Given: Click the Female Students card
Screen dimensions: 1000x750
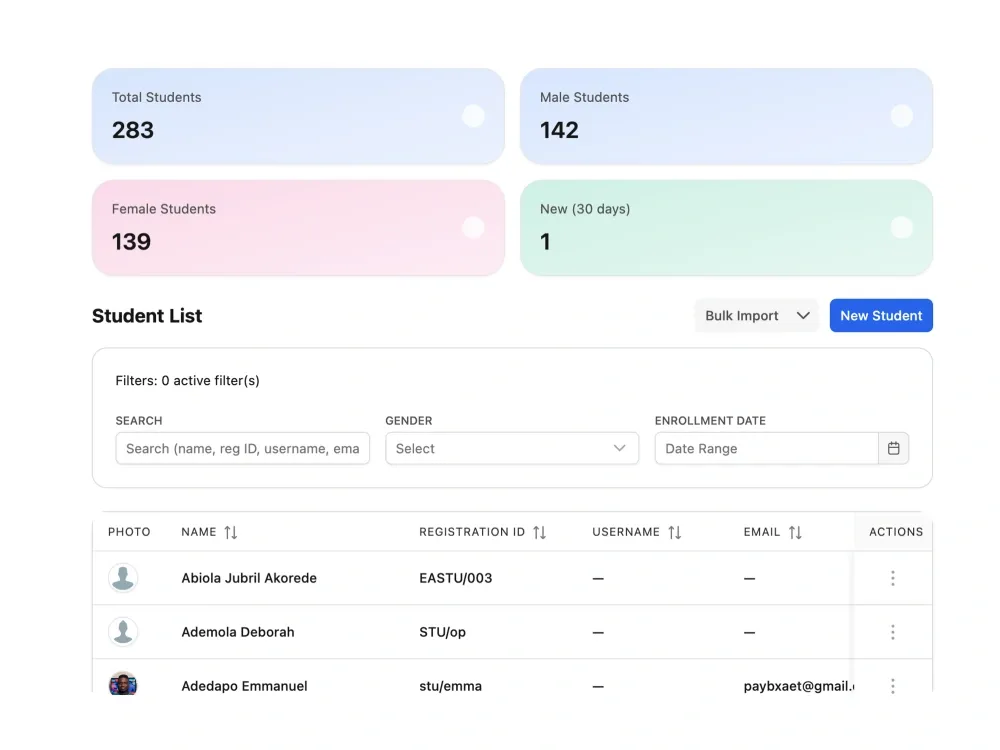Looking at the screenshot, I should [298, 228].
